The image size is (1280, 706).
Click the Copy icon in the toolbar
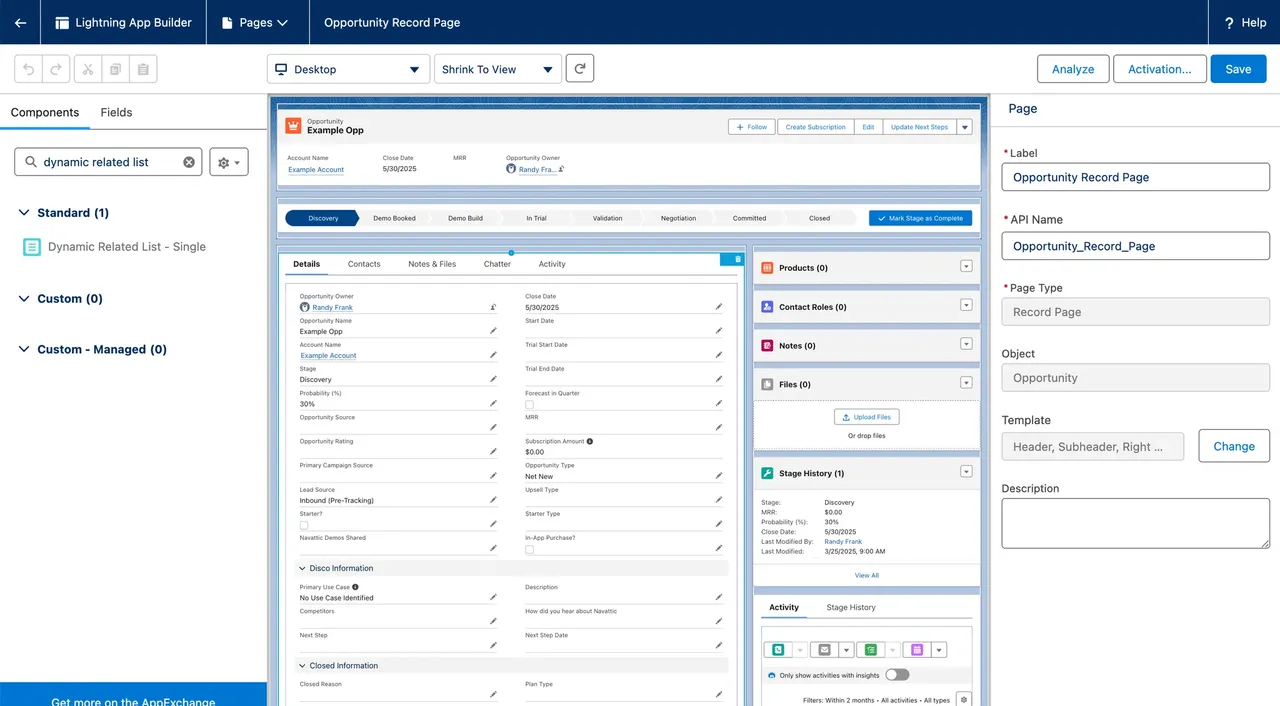click(115, 69)
